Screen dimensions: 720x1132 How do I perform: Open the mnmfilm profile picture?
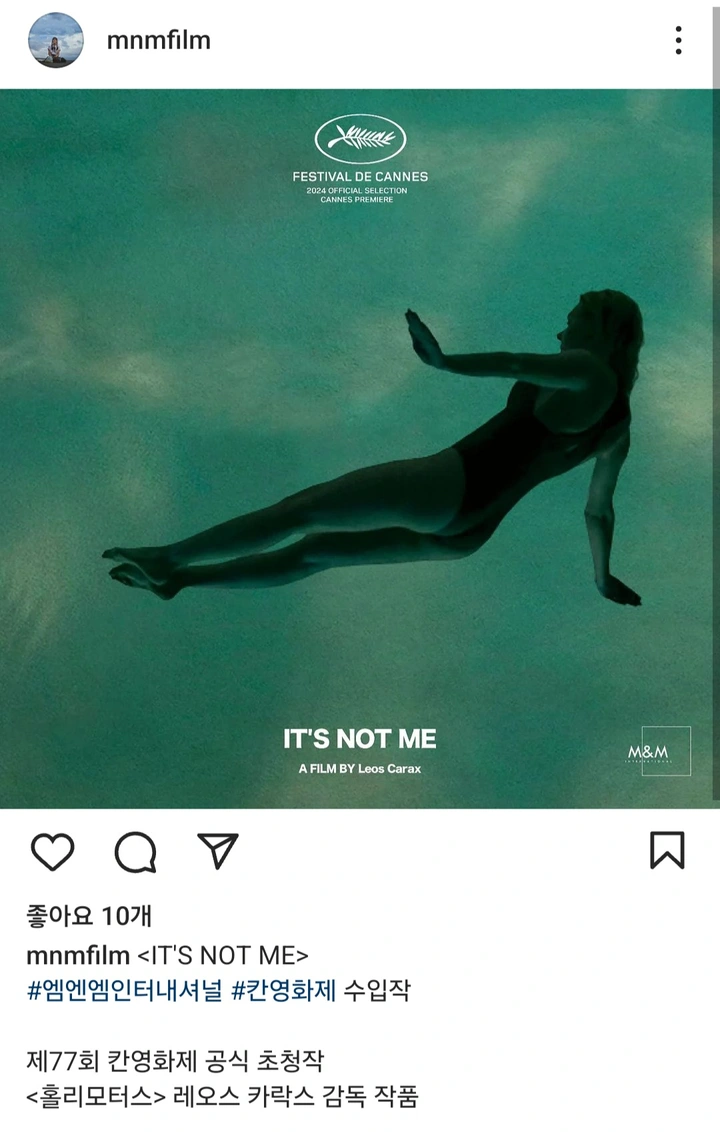click(56, 40)
